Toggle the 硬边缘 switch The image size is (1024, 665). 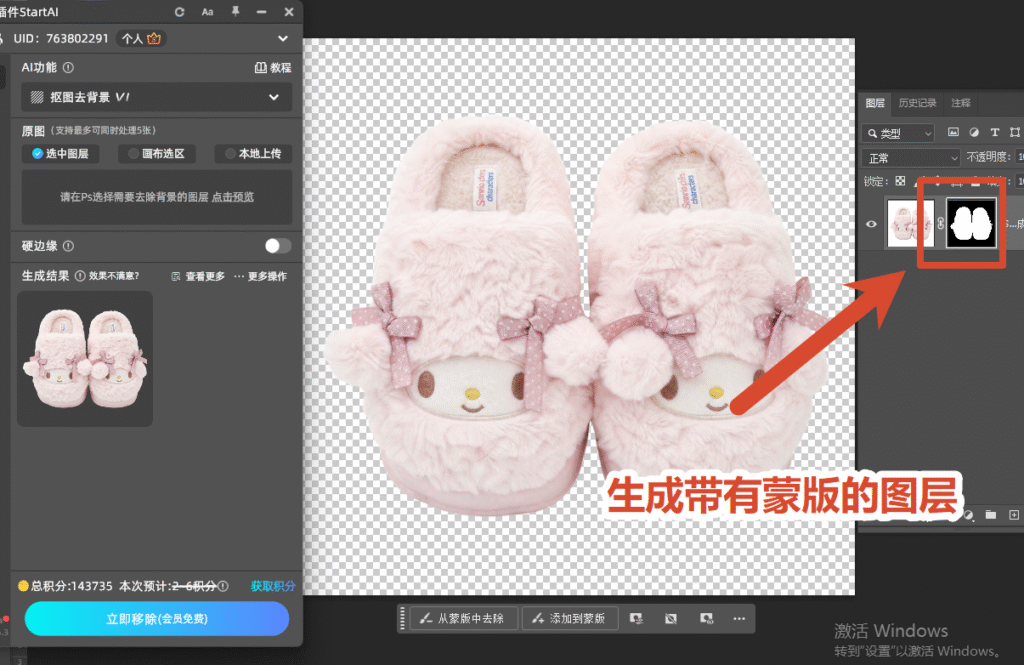point(278,246)
